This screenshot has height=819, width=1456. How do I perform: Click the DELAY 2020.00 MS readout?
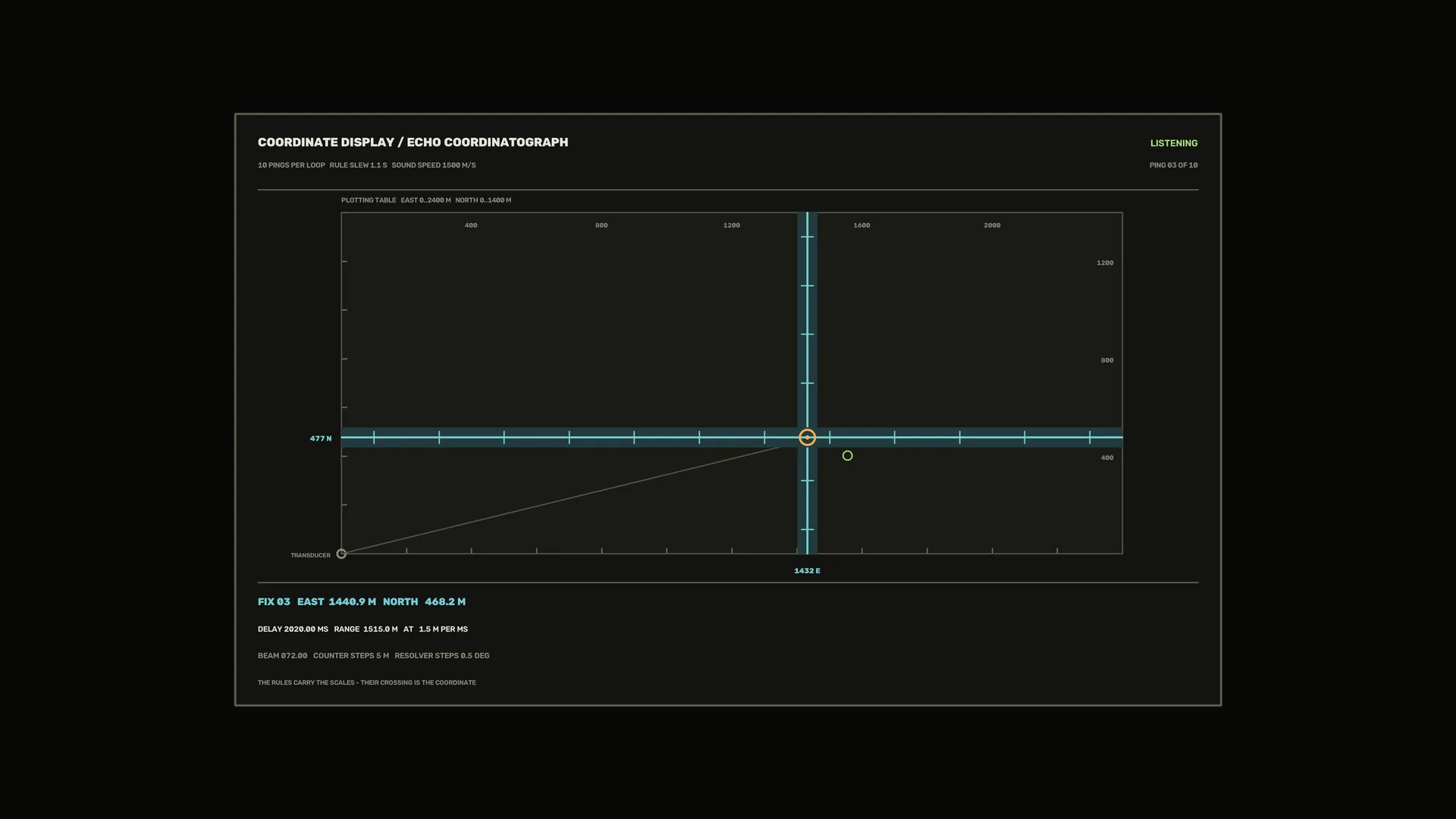[x=293, y=629]
